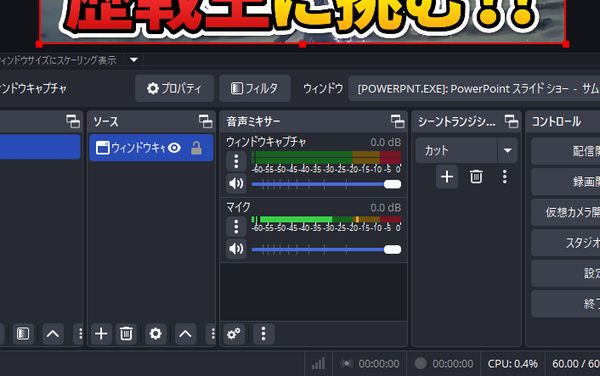The width and height of the screenshot is (600, 376).
Task: Hide ウィンドウキャプチャ source with eye icon
Action: 174,148
